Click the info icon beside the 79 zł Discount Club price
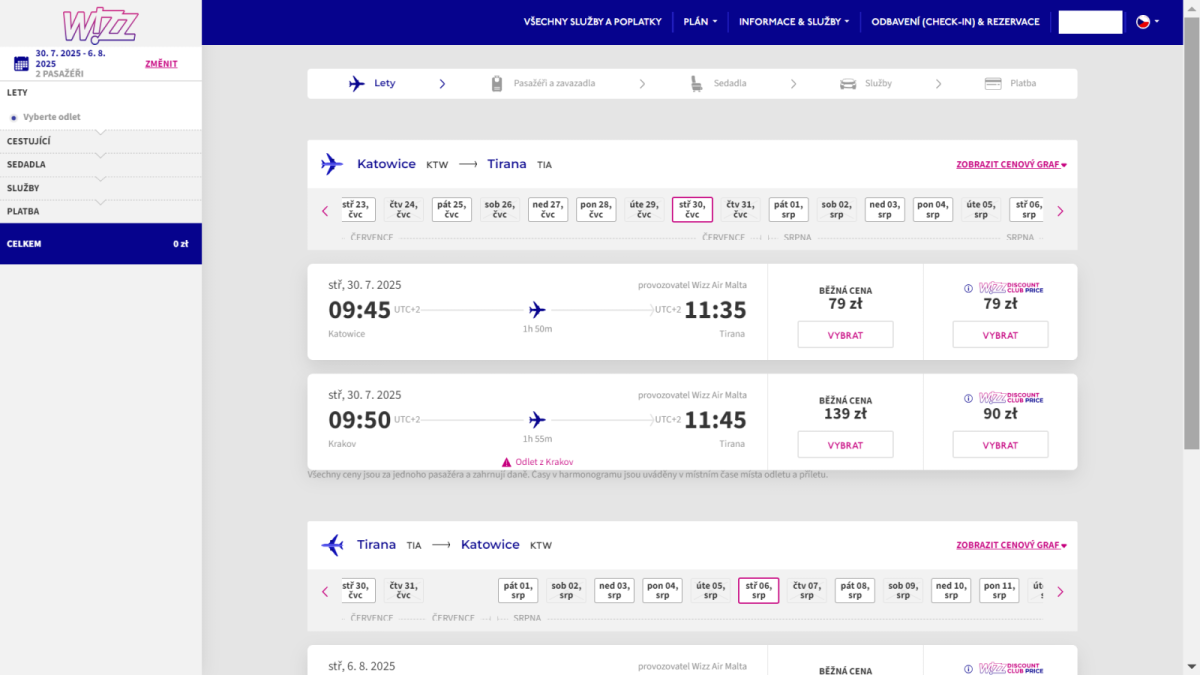Image resolution: width=1200 pixels, height=675 pixels. click(967, 289)
